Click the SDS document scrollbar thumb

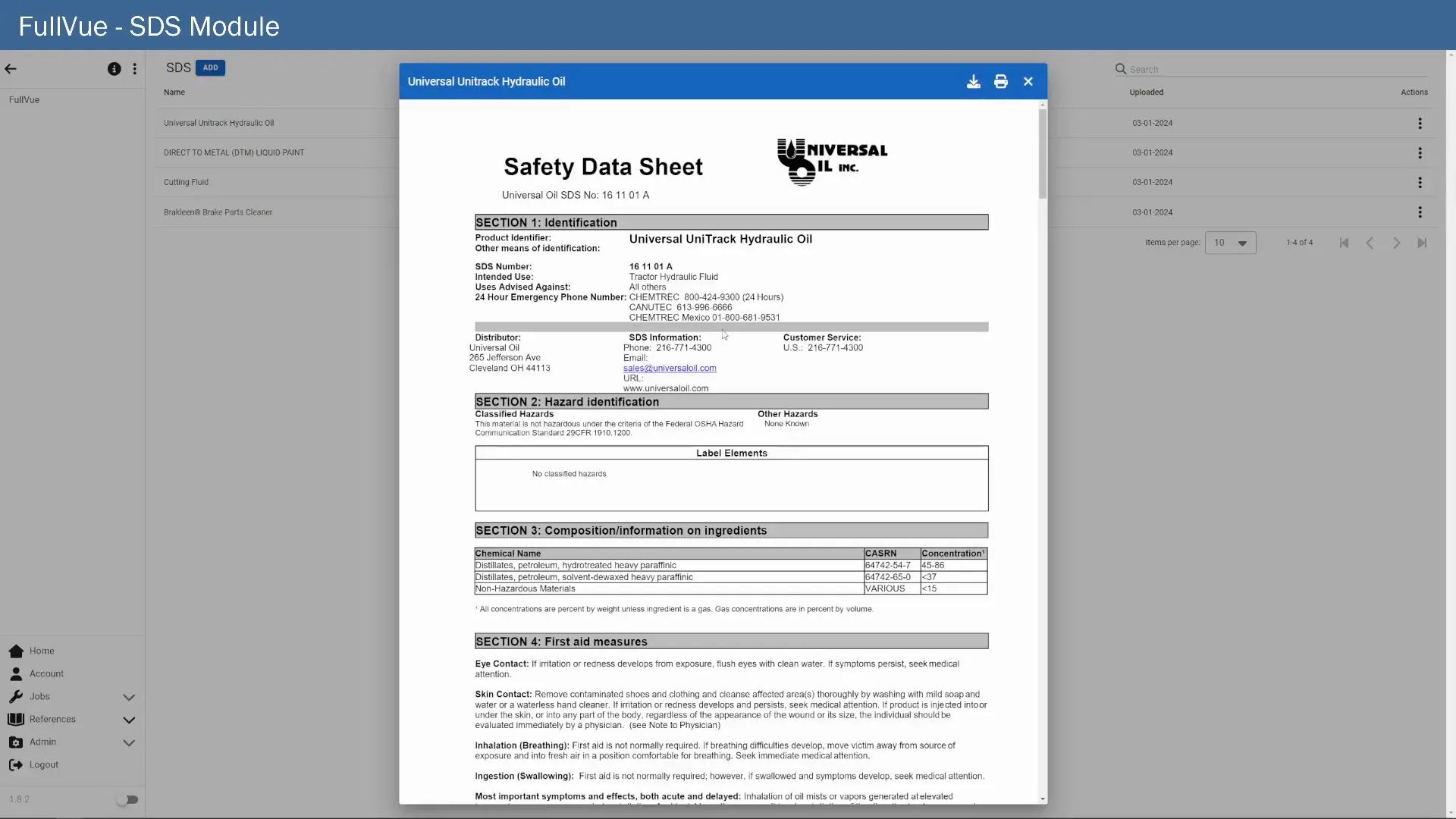[x=1043, y=154]
